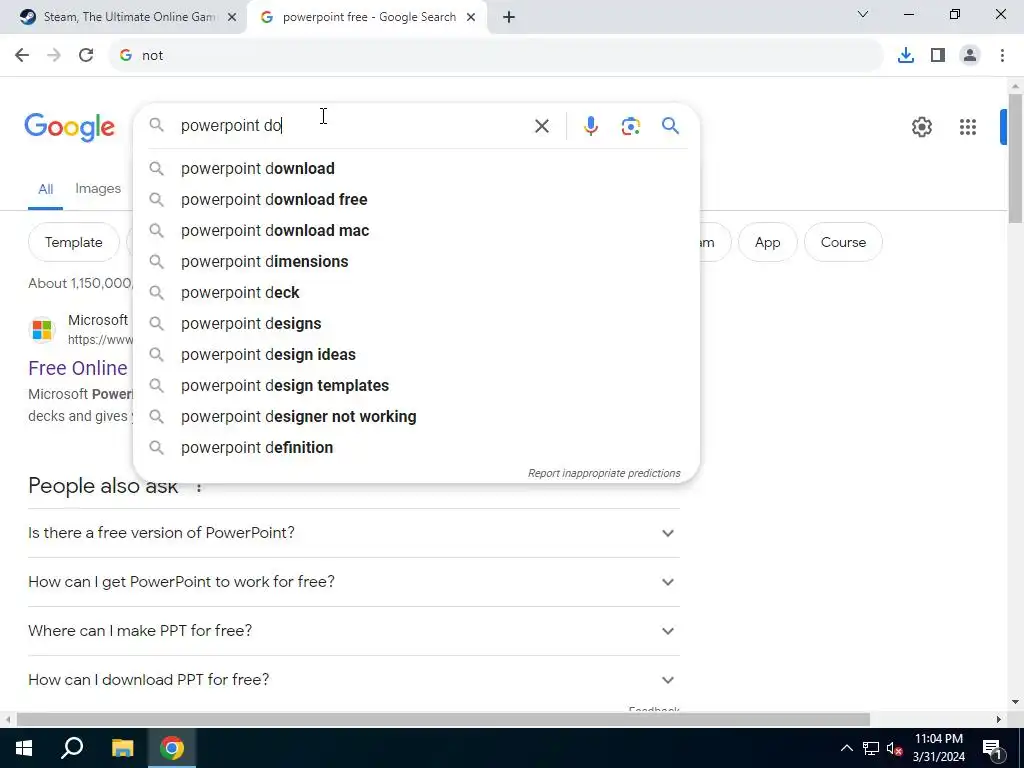The image size is (1024, 768).
Task: Open Windows taskbar search
Action: tap(72, 748)
